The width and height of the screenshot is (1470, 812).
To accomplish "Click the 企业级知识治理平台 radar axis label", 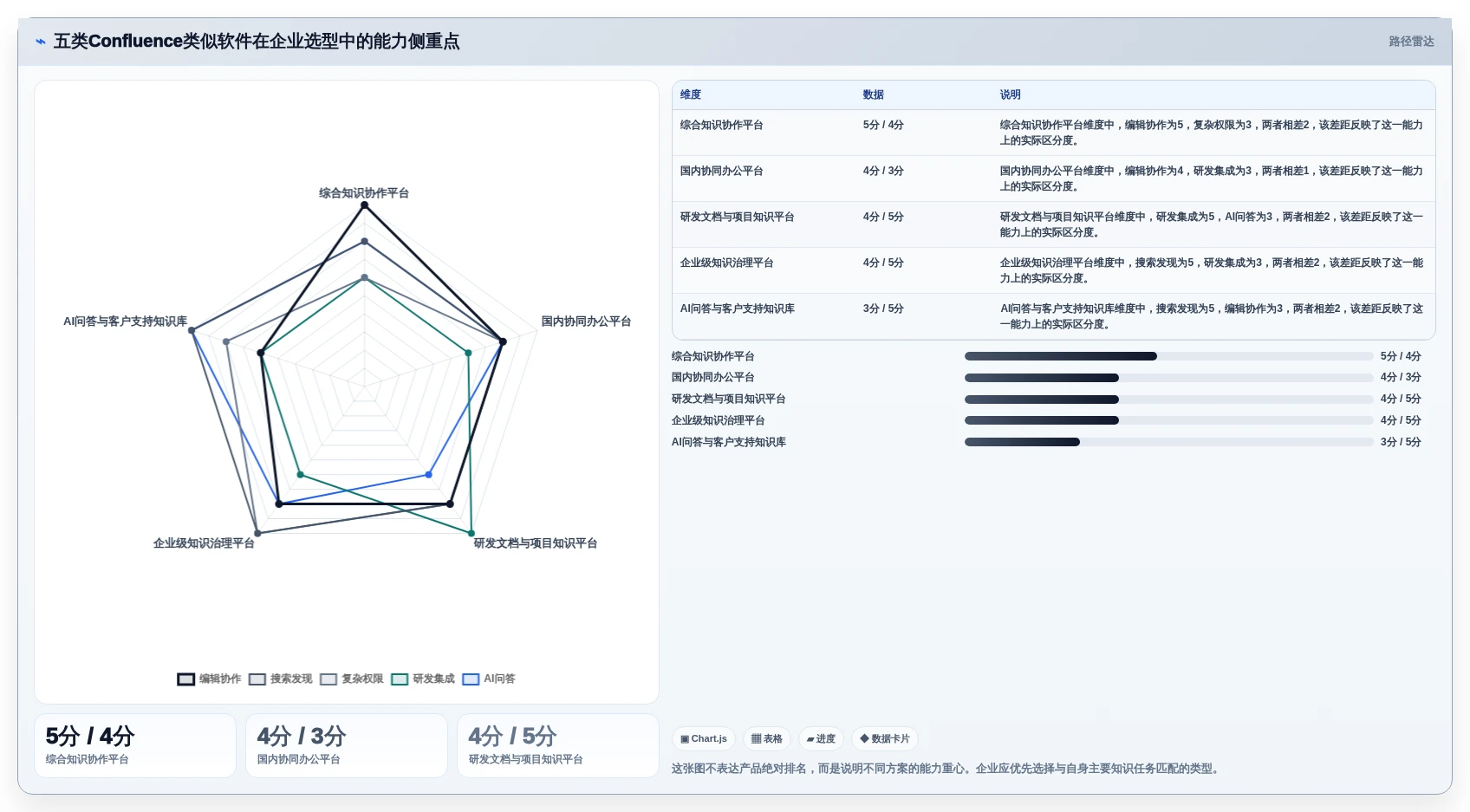I will click(204, 543).
